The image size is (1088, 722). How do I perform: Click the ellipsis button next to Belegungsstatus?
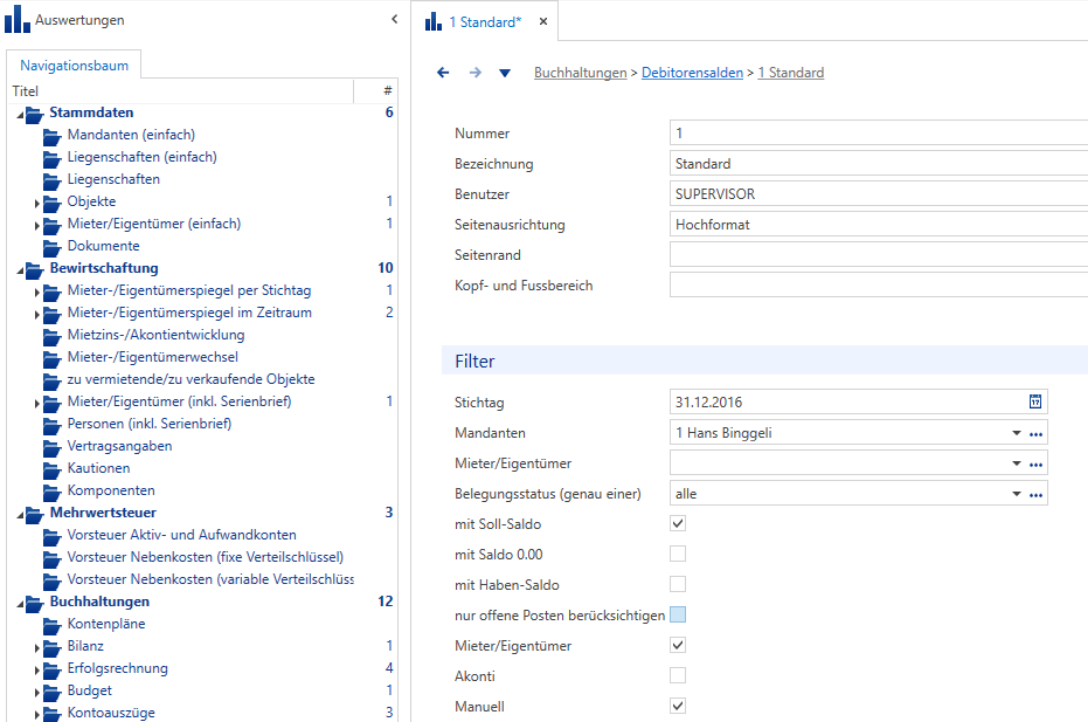point(1036,495)
